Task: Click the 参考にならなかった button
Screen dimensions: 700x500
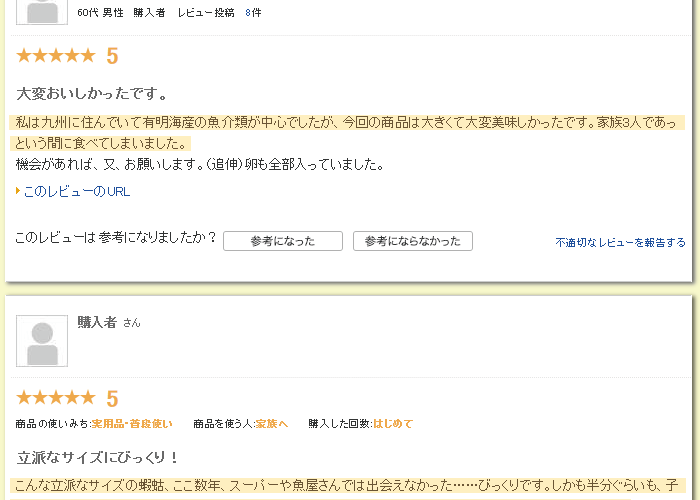Action: tap(413, 241)
